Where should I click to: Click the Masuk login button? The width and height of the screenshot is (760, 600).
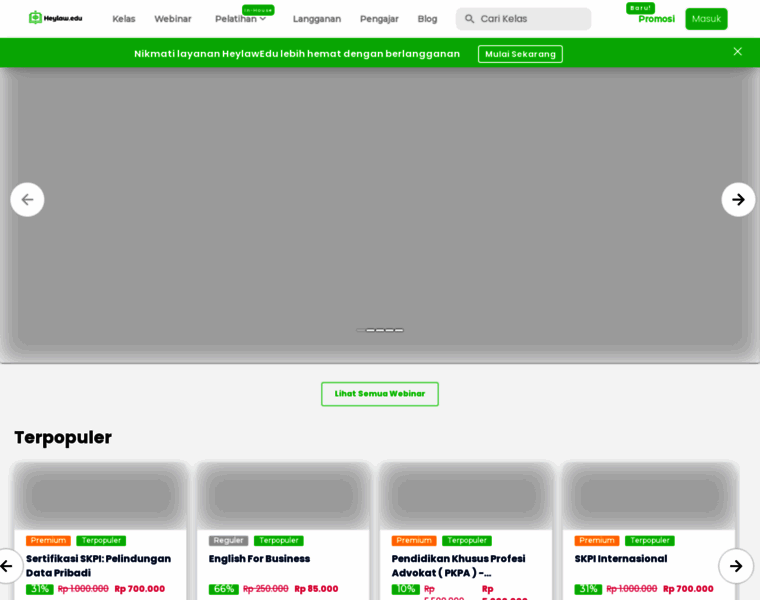(706, 19)
